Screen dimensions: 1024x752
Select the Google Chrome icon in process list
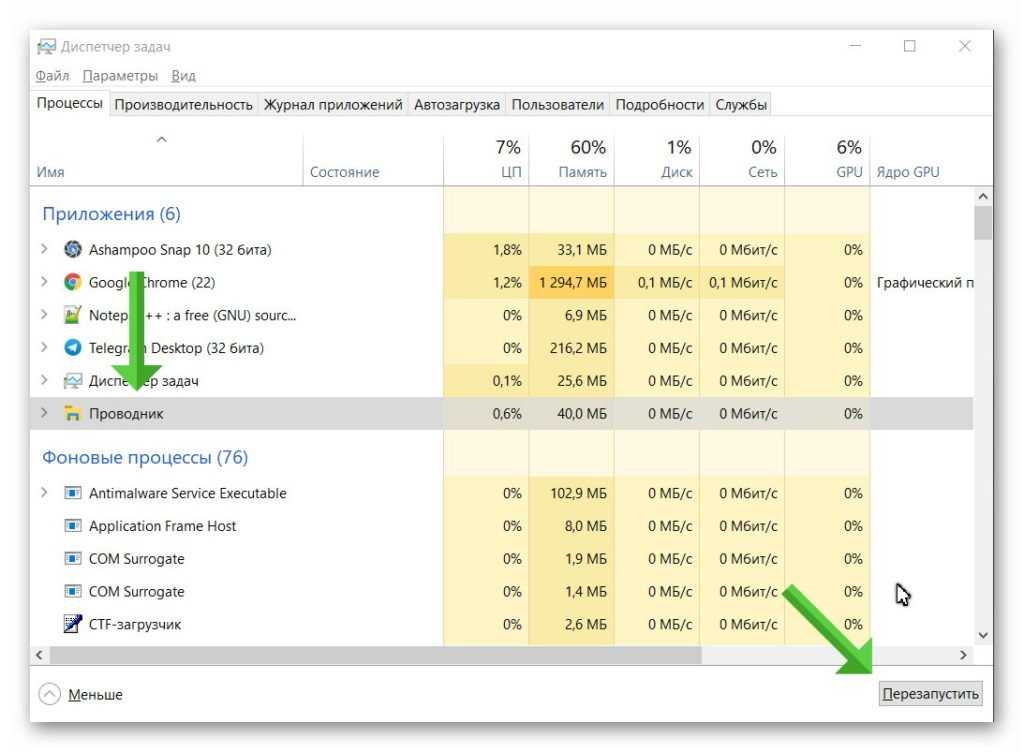click(x=72, y=282)
